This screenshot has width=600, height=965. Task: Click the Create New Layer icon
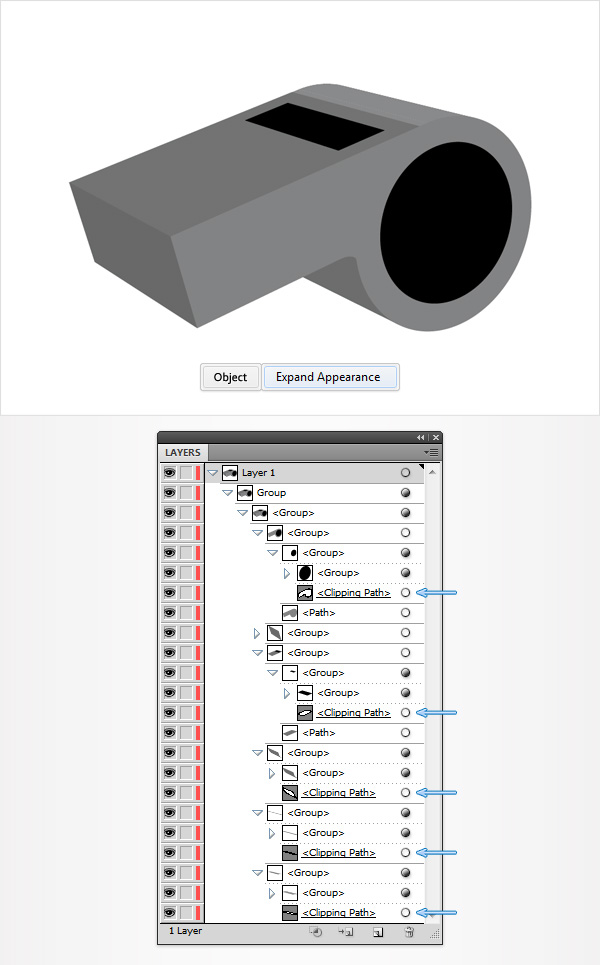pos(378,932)
